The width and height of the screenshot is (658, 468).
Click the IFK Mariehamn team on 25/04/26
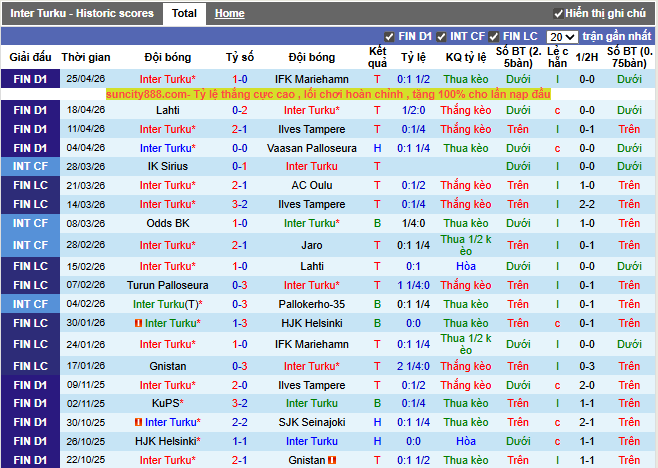[x=312, y=79]
